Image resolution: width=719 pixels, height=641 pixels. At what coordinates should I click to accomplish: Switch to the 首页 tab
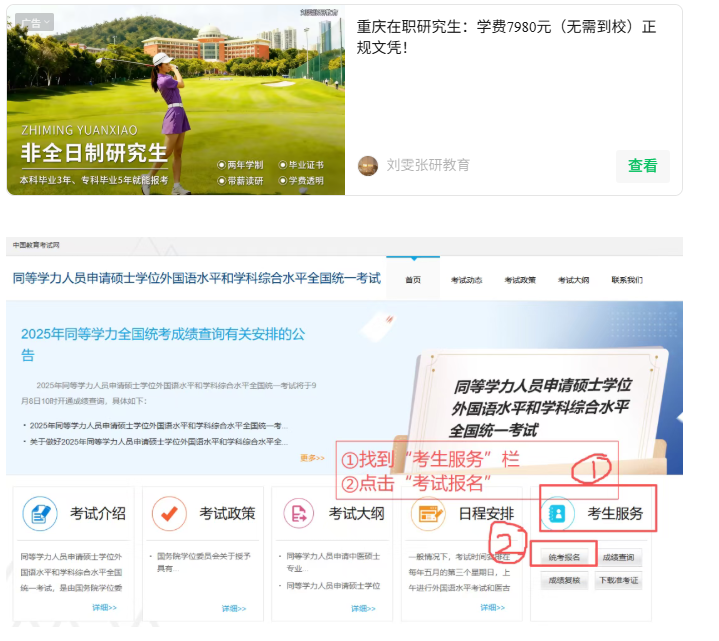pos(413,280)
